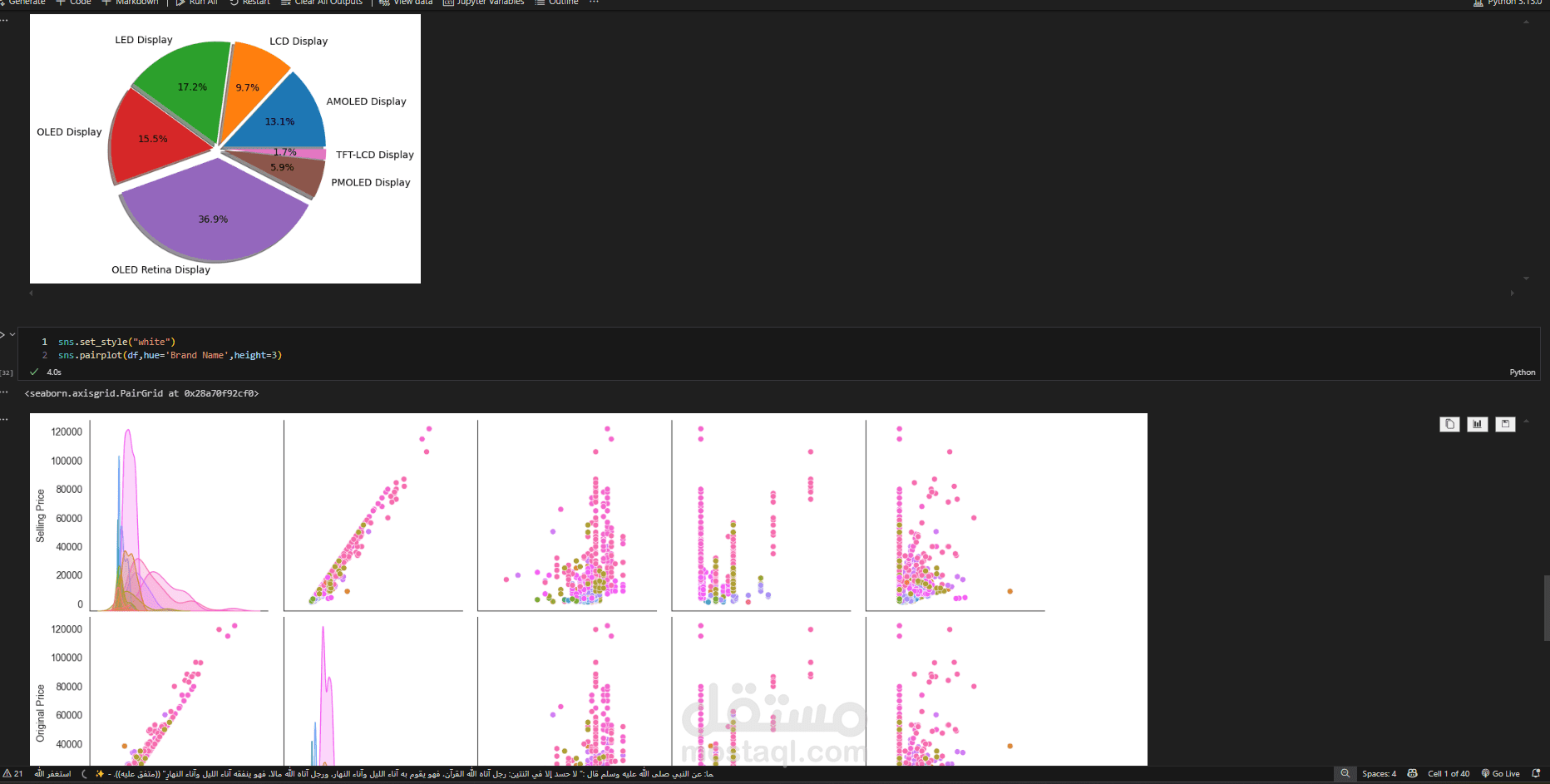1550x784 pixels.
Task: Click the OLED Retina Display pie slice
Action: pos(213,213)
